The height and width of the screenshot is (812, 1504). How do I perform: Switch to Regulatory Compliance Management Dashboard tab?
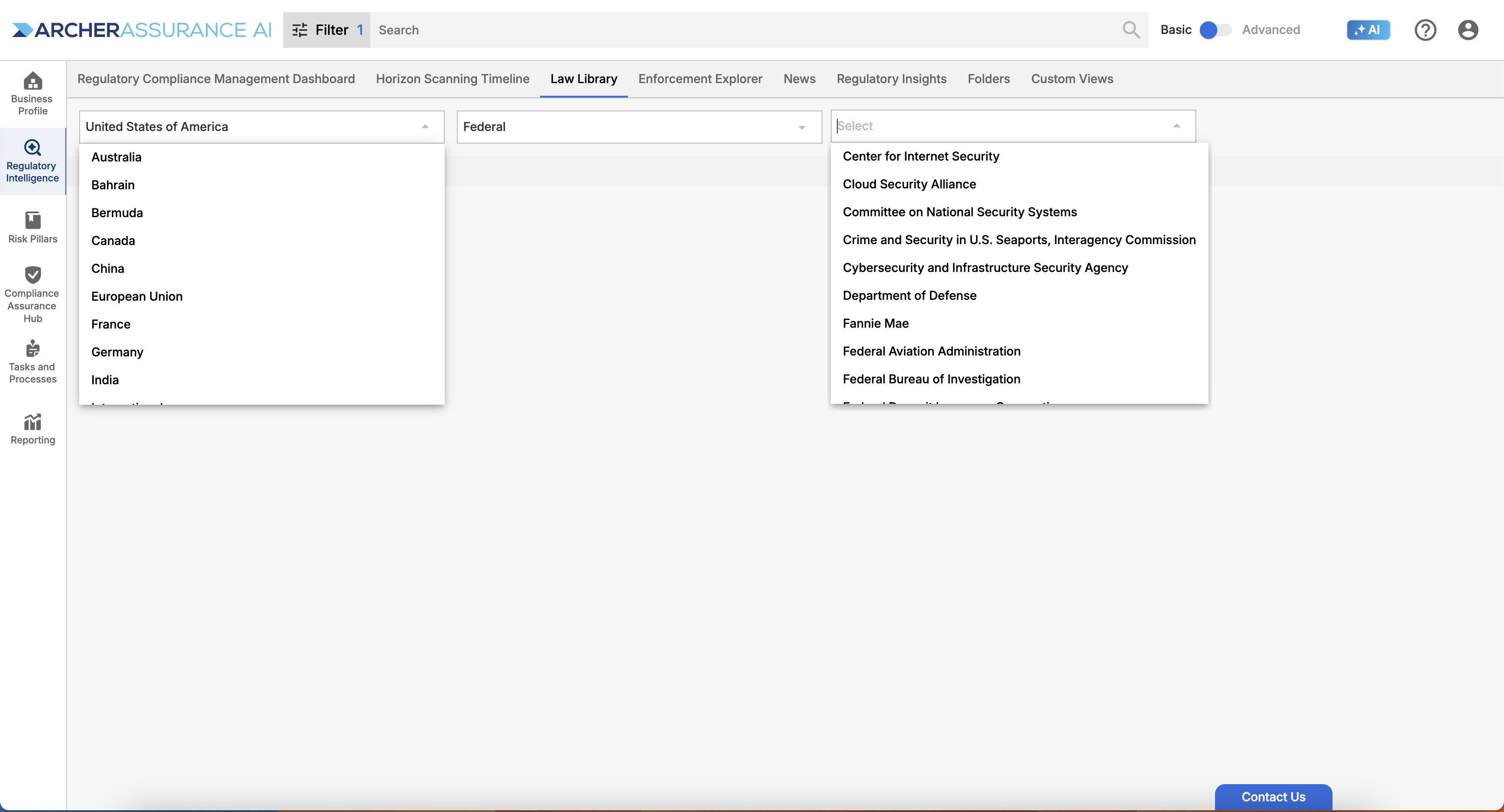point(216,79)
